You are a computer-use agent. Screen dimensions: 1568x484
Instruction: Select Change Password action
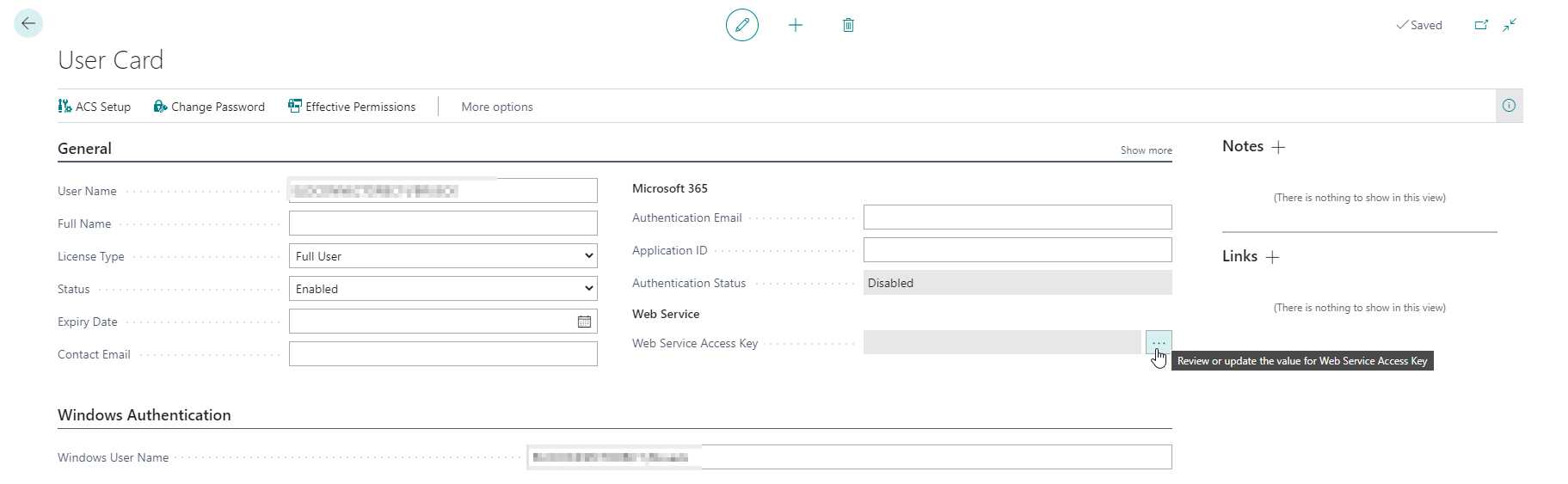tap(209, 107)
